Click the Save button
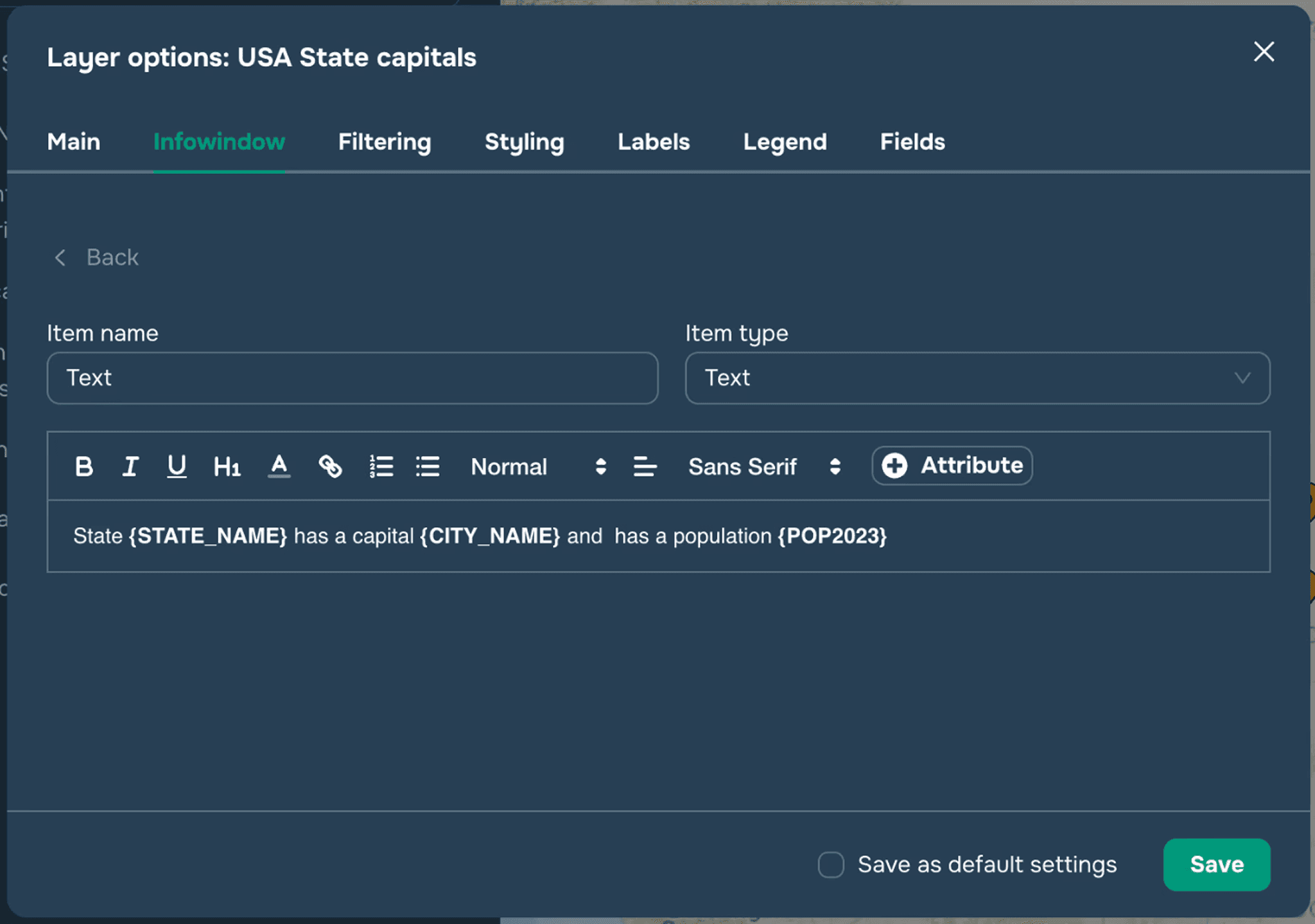This screenshot has height=924, width=1315. coord(1216,864)
